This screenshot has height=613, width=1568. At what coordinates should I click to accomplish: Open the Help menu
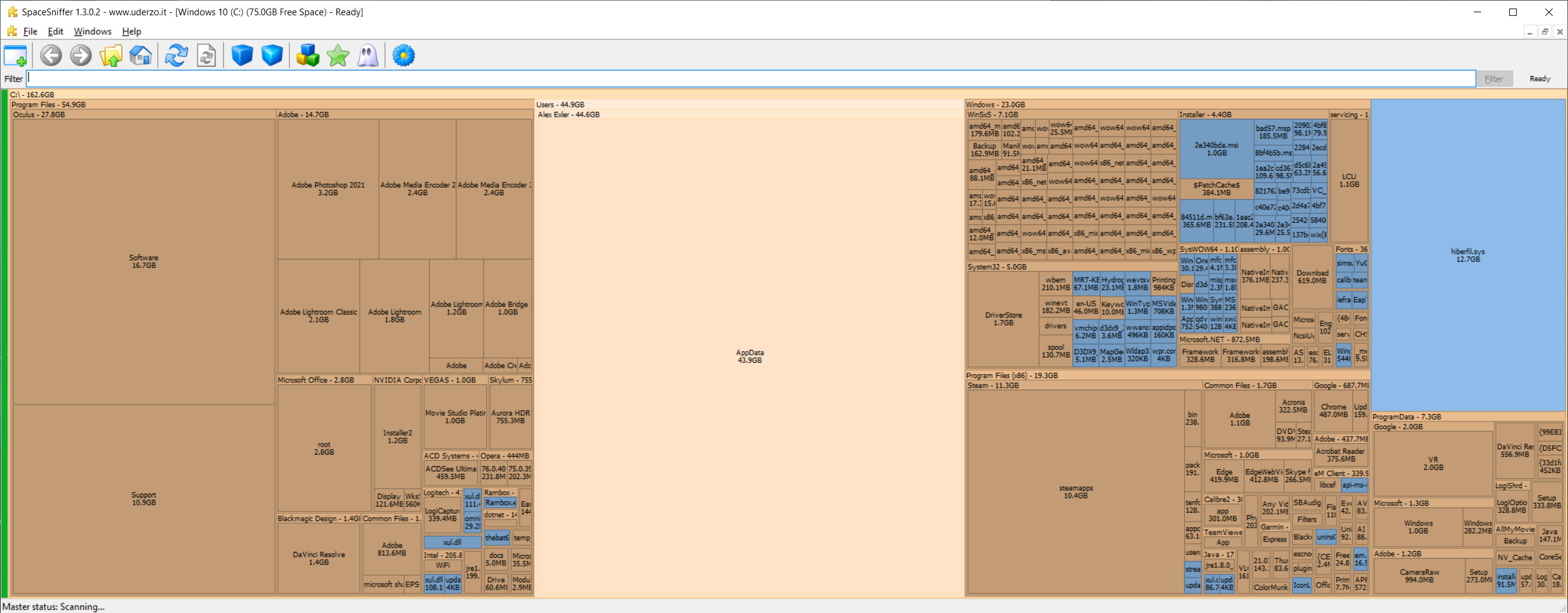132,31
